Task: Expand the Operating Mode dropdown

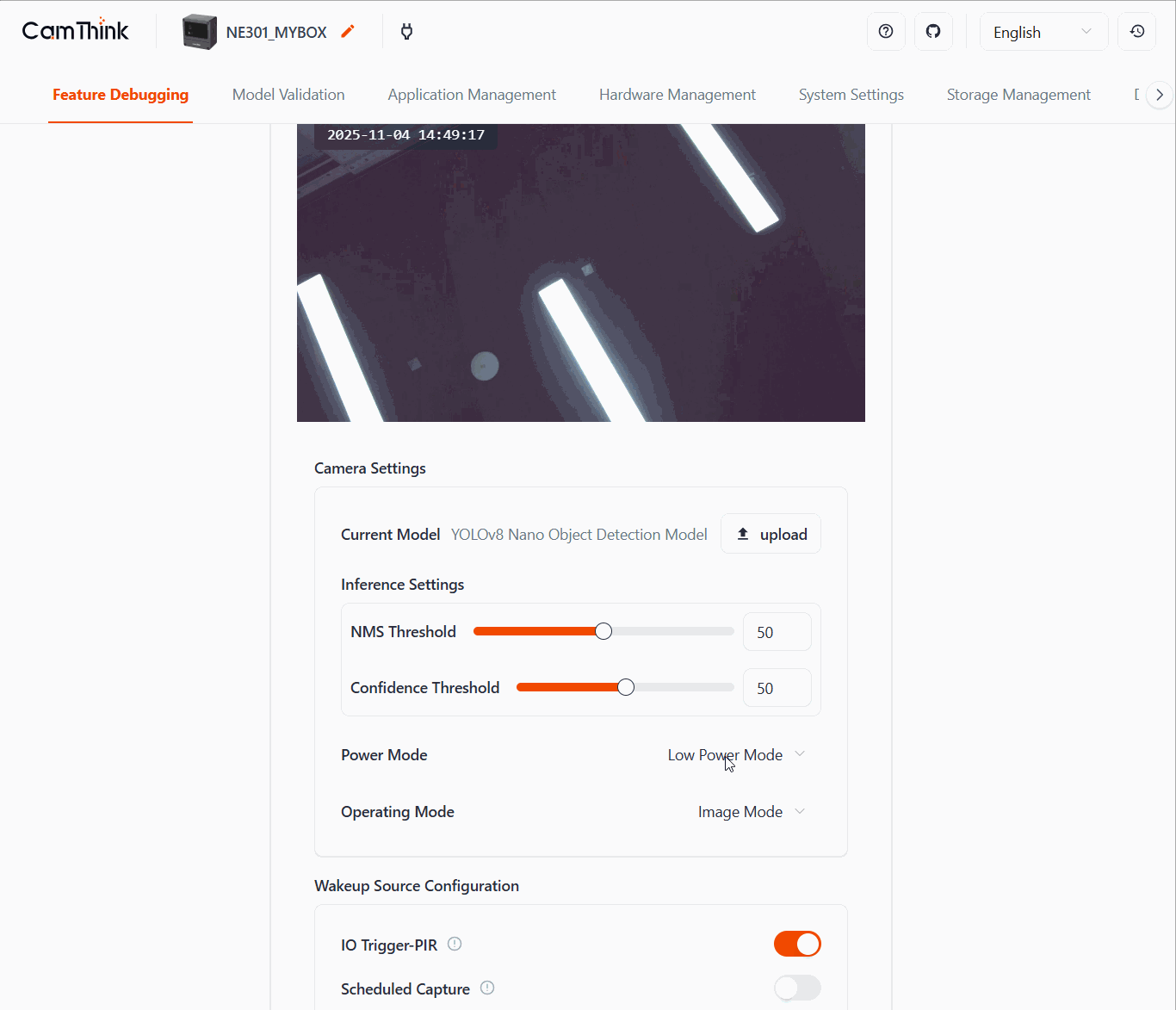Action: [751, 812]
